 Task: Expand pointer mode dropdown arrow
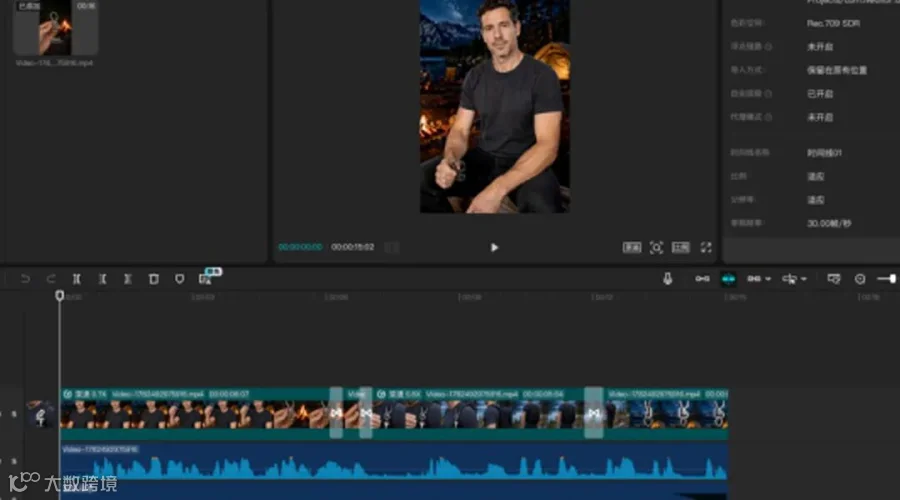(x=804, y=280)
